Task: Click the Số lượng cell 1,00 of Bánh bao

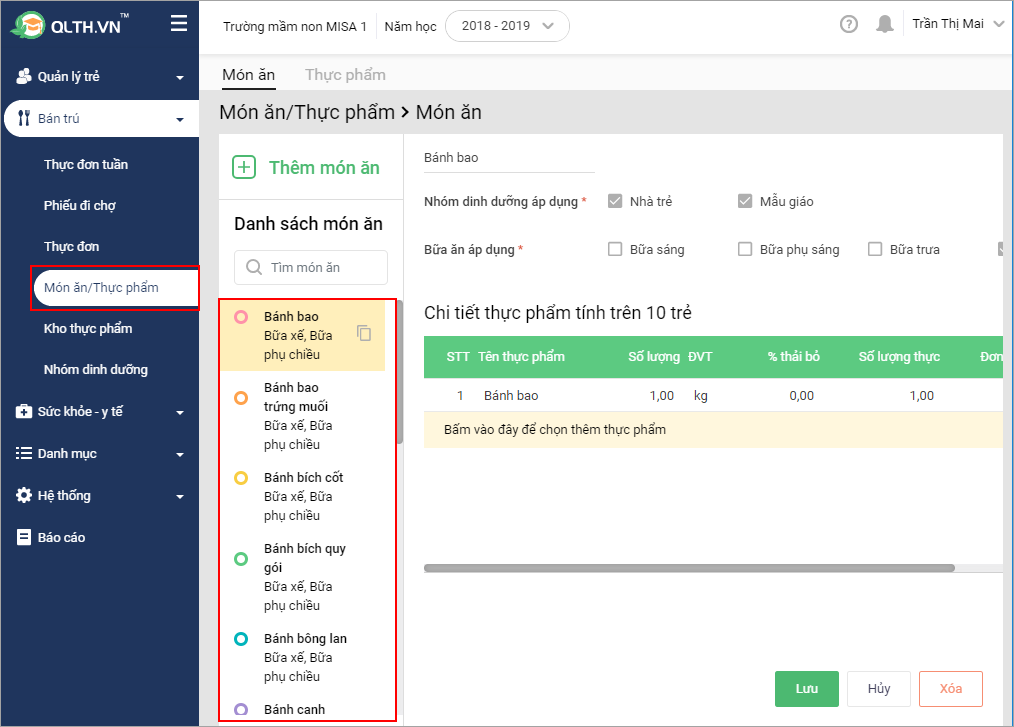Action: 662,395
